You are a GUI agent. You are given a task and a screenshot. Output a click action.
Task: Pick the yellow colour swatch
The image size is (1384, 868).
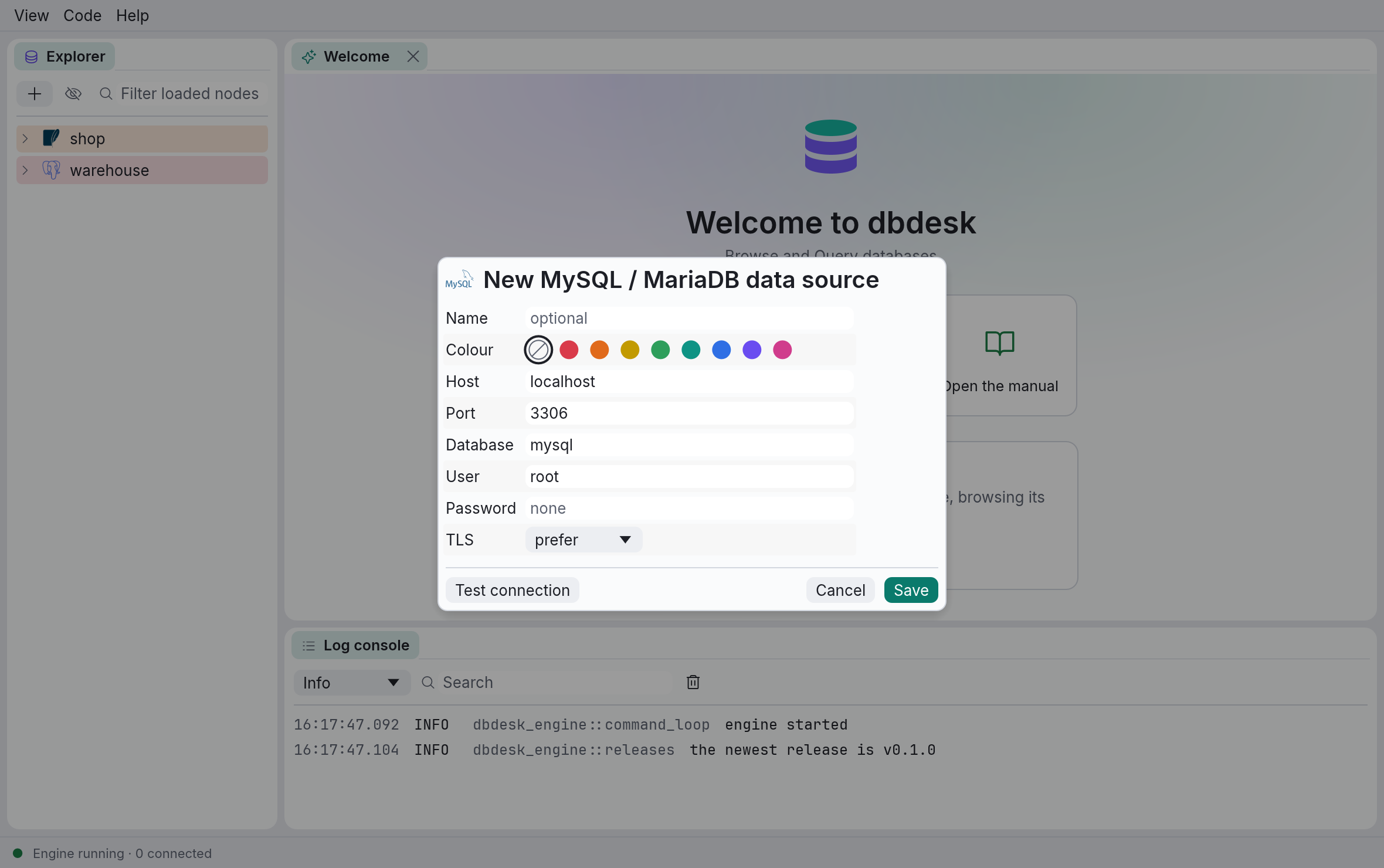point(630,350)
